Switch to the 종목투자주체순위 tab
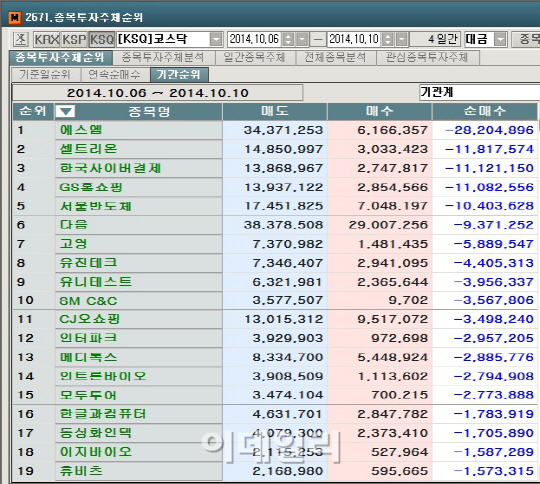 (x=60, y=58)
